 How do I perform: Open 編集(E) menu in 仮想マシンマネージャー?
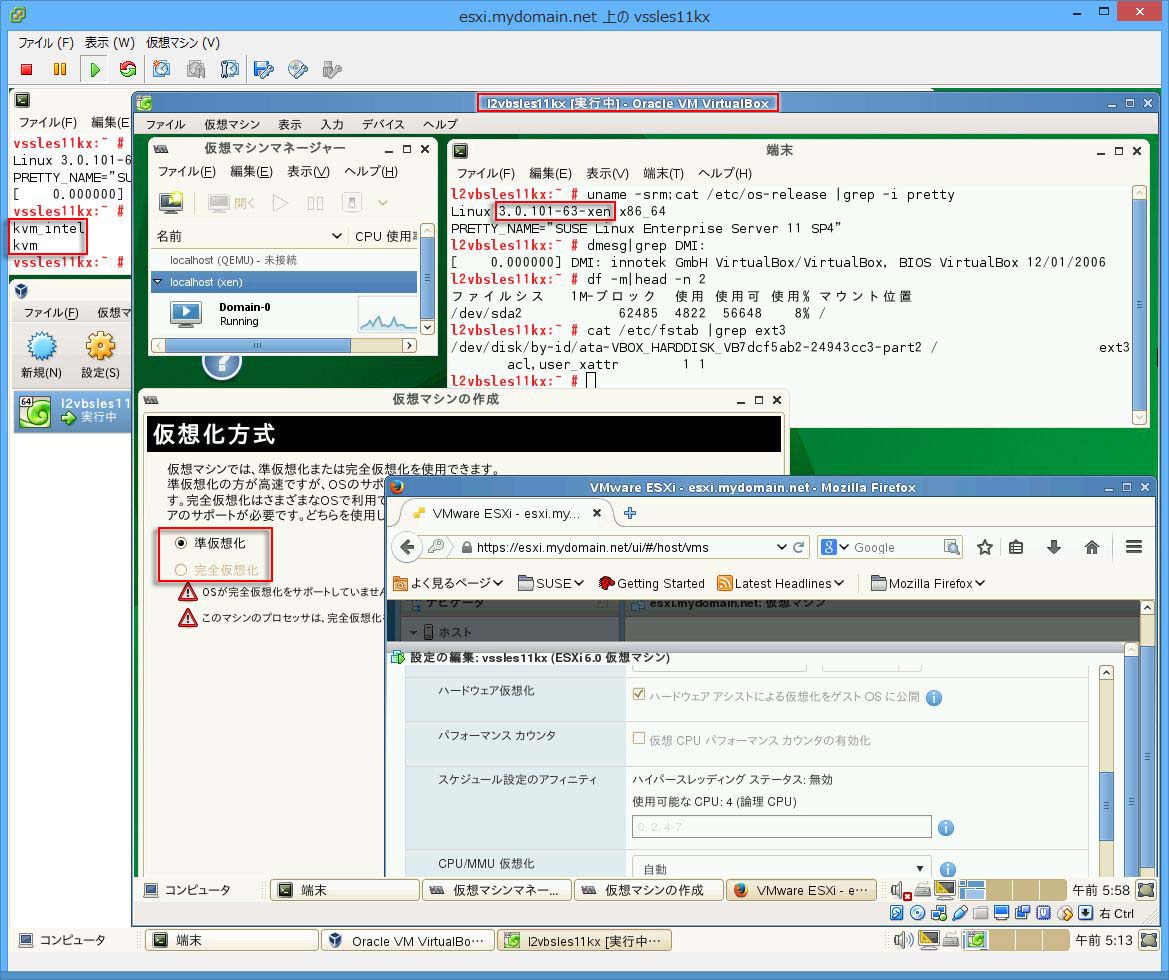tap(251, 172)
